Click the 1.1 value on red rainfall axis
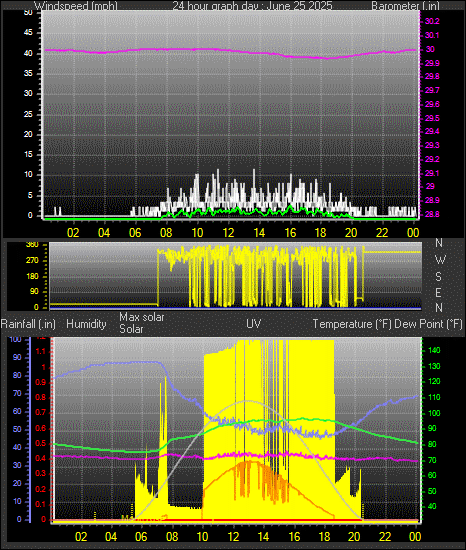 point(41,351)
